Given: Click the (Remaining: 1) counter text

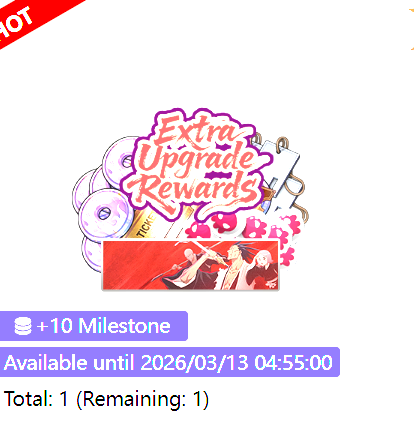Looking at the screenshot, I should click(143, 399).
